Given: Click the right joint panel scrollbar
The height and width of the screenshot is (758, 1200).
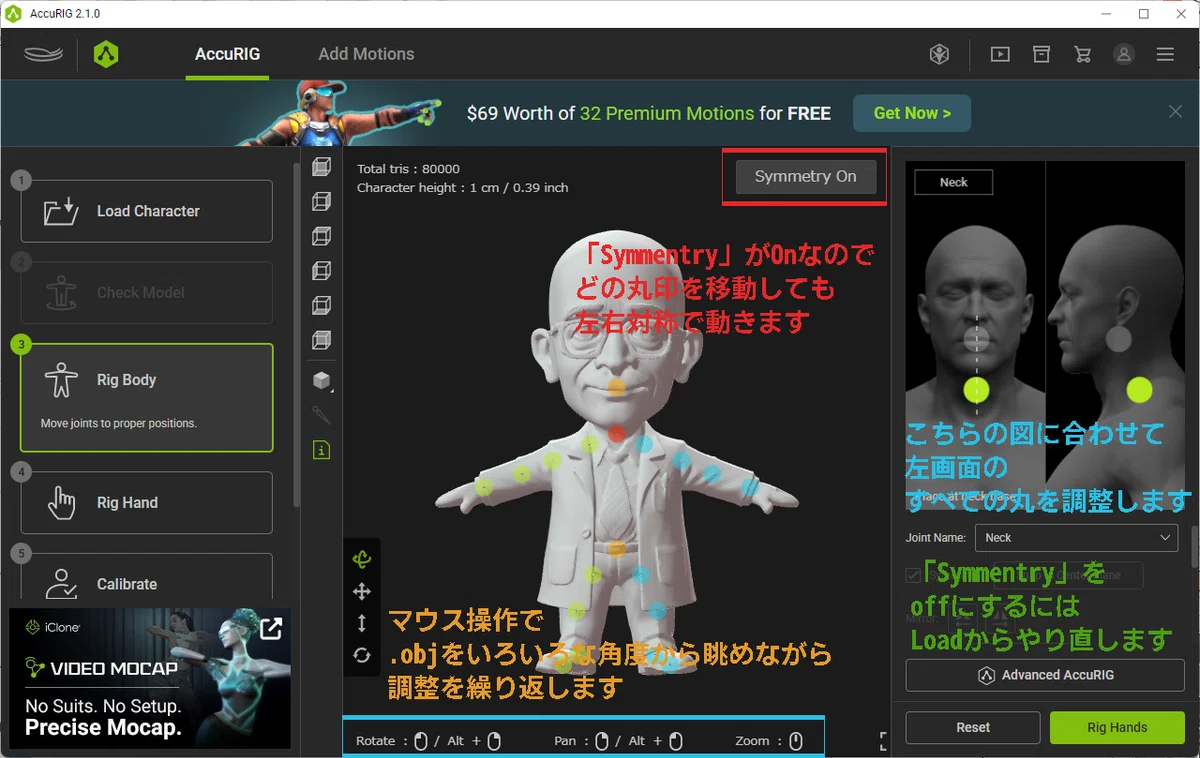Looking at the screenshot, I should 1195,547.
